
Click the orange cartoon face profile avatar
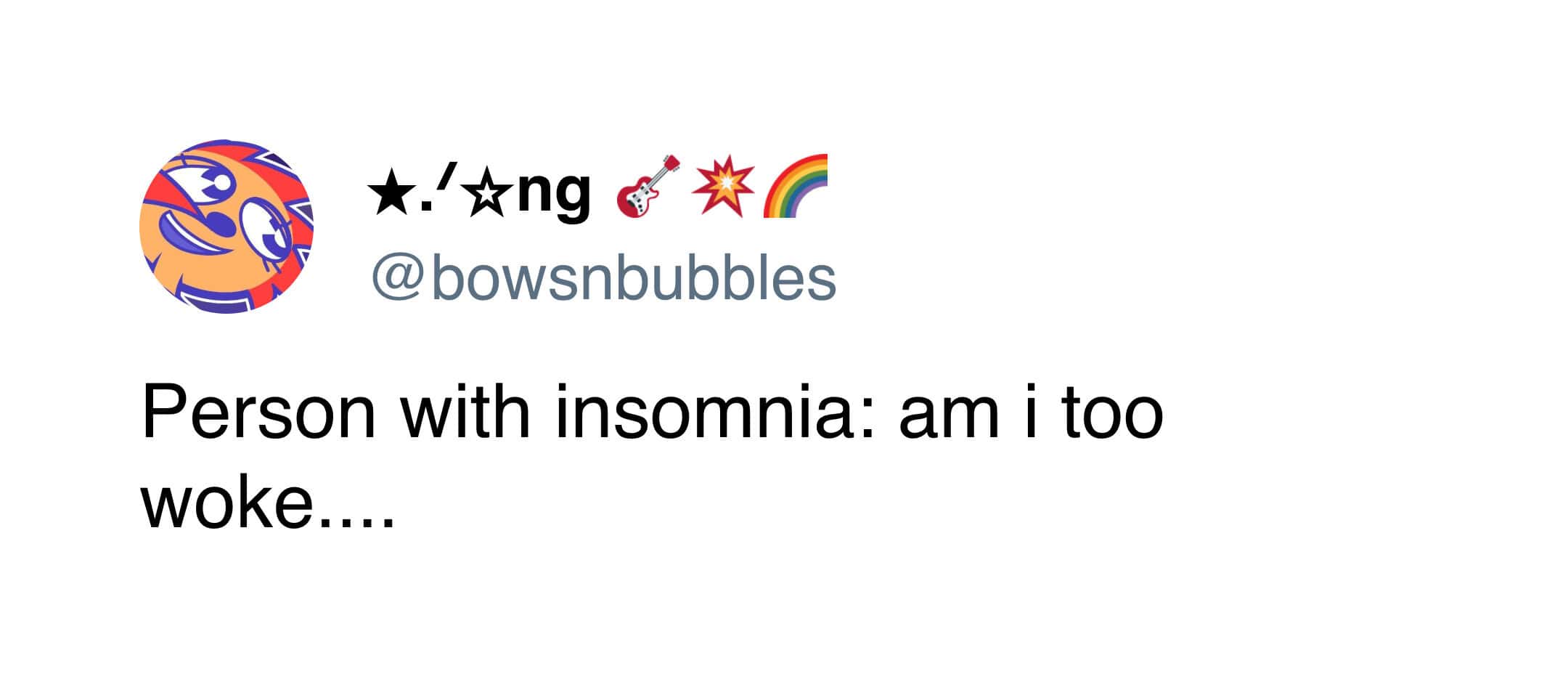[x=226, y=227]
